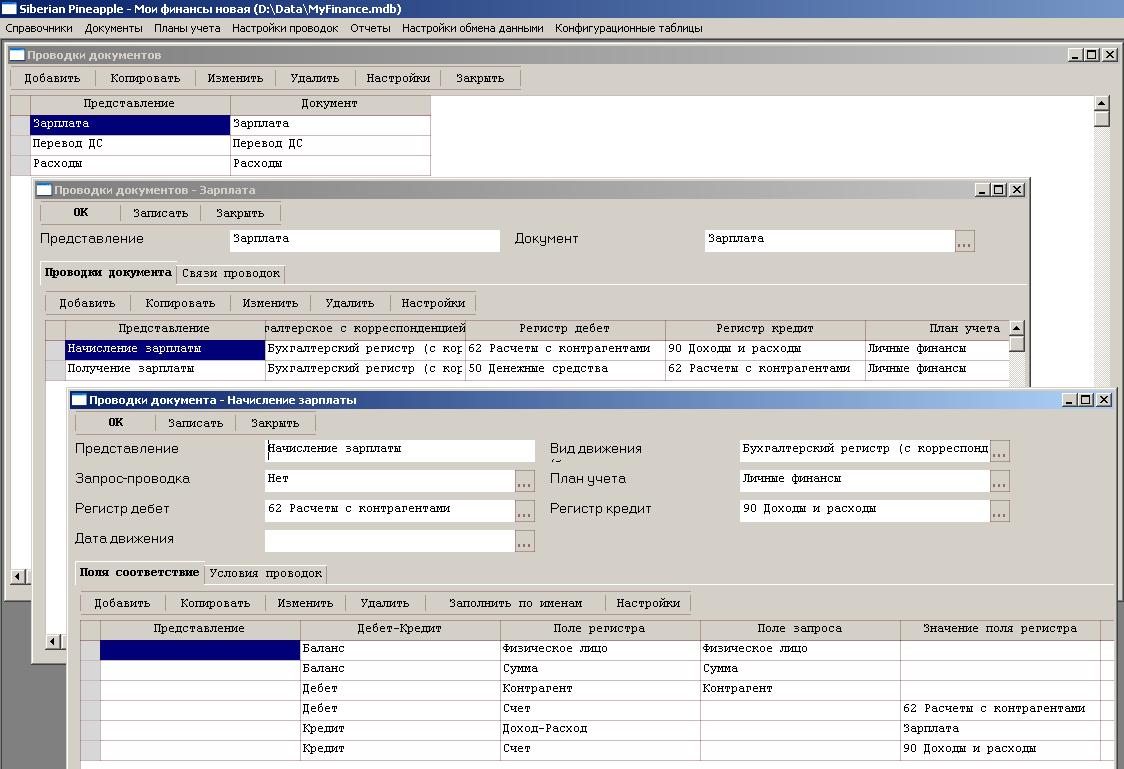Select the Получение зарплаты row

(527, 369)
